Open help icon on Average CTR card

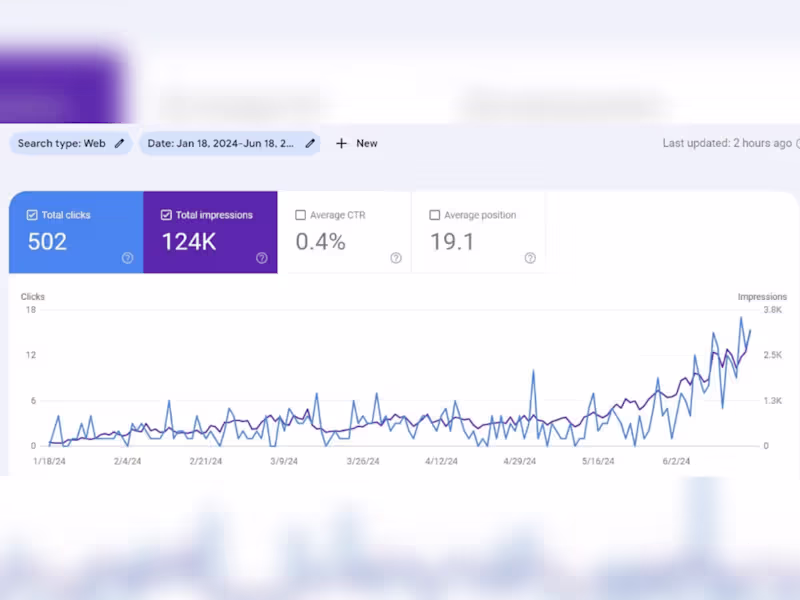[396, 258]
